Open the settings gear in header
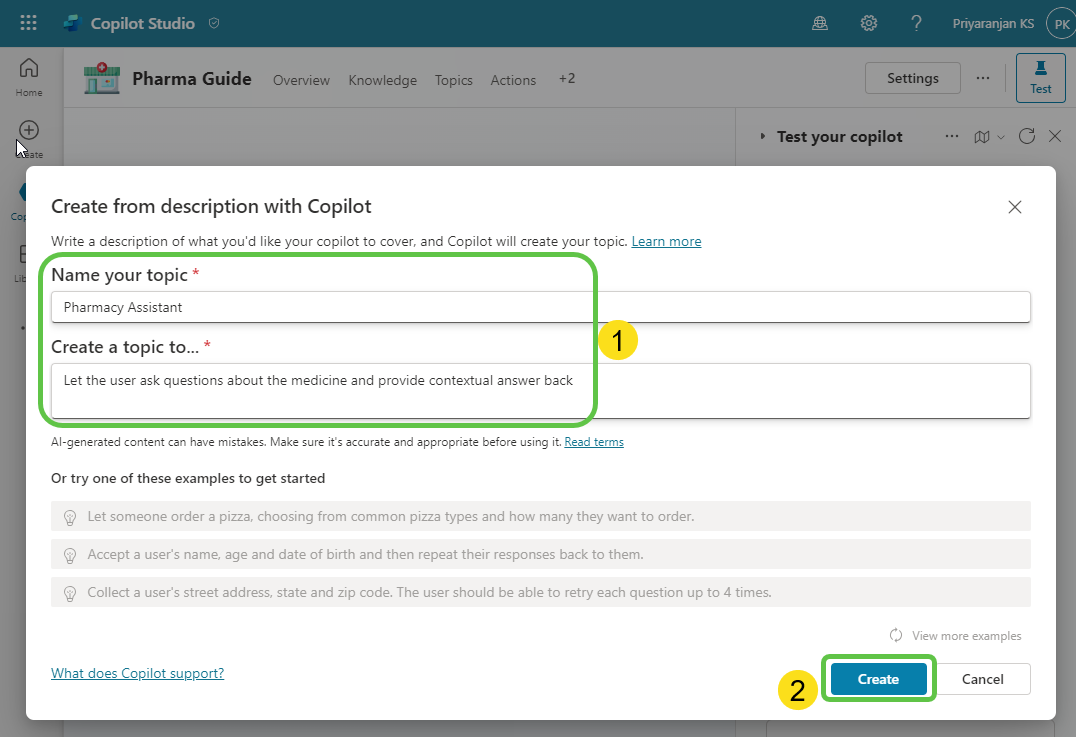Image resolution: width=1076 pixels, height=737 pixels. [x=869, y=23]
